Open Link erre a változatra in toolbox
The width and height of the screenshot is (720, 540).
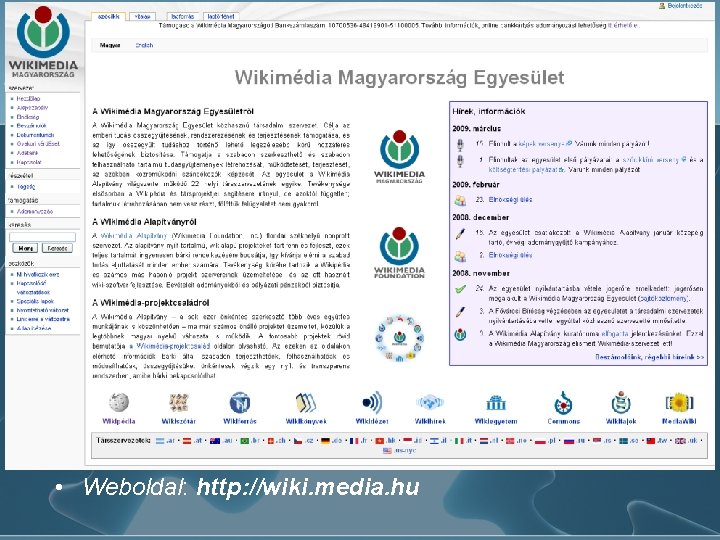[43, 319]
